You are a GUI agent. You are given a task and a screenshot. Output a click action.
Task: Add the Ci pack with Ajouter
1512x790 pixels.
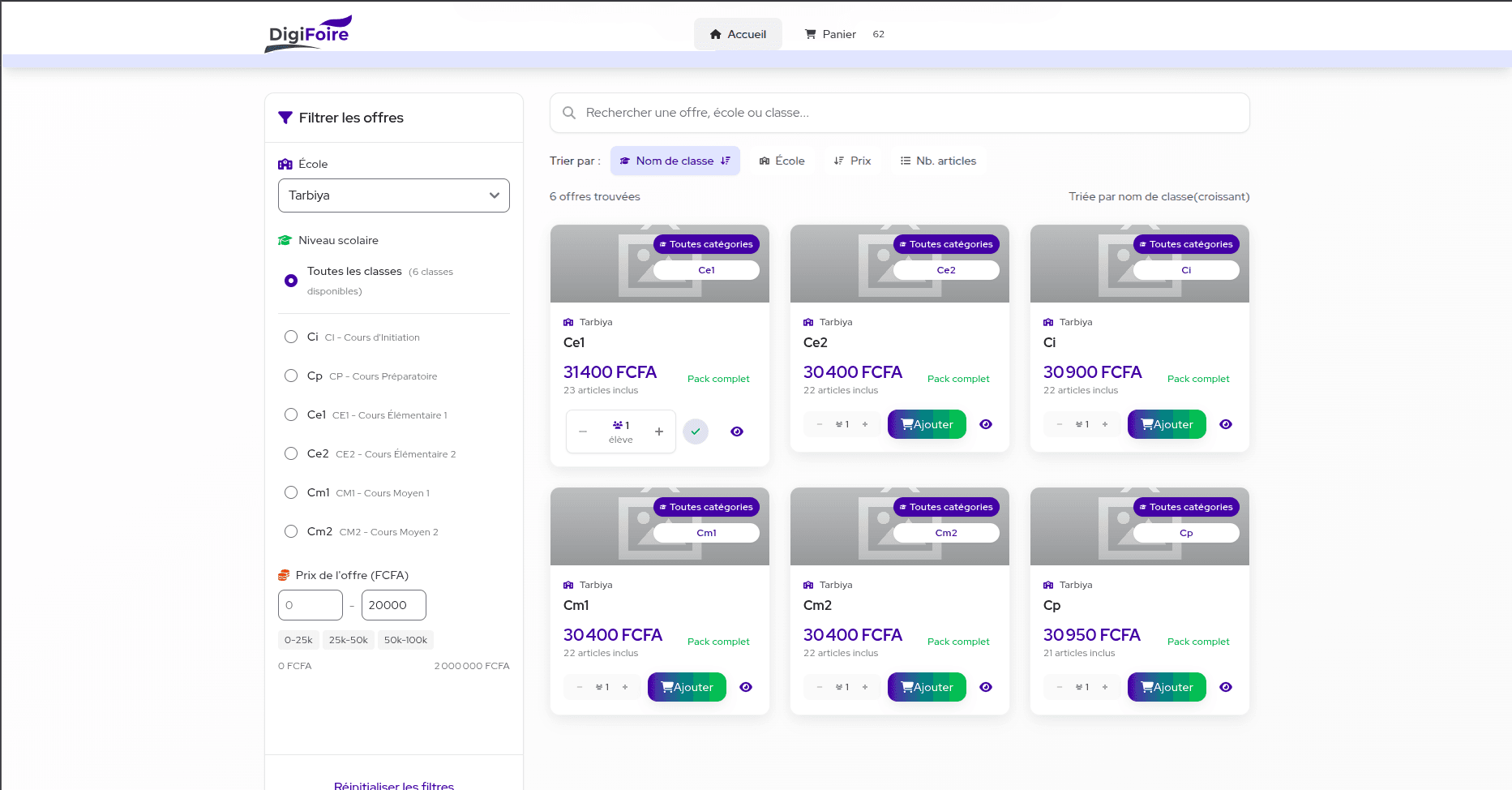pos(1166,424)
